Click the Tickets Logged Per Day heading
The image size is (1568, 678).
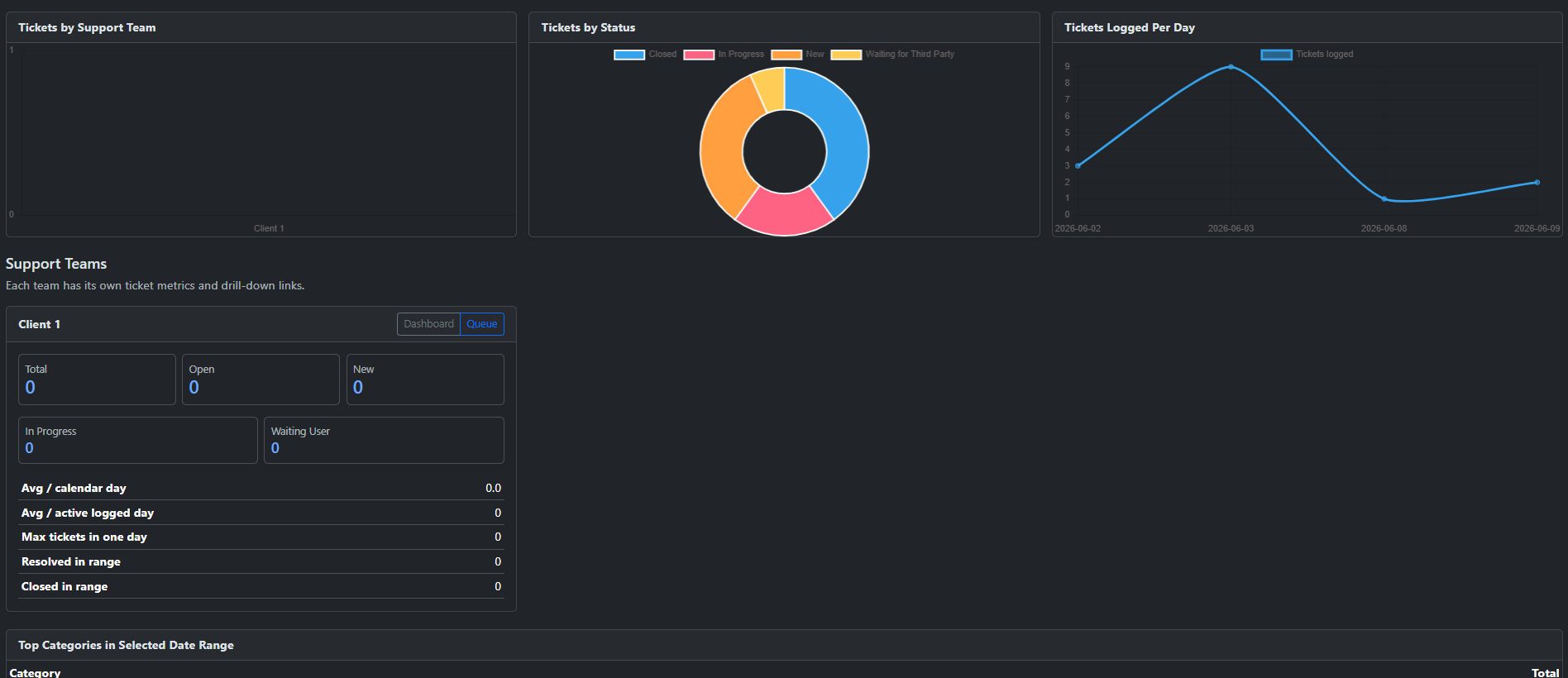pos(1129,27)
